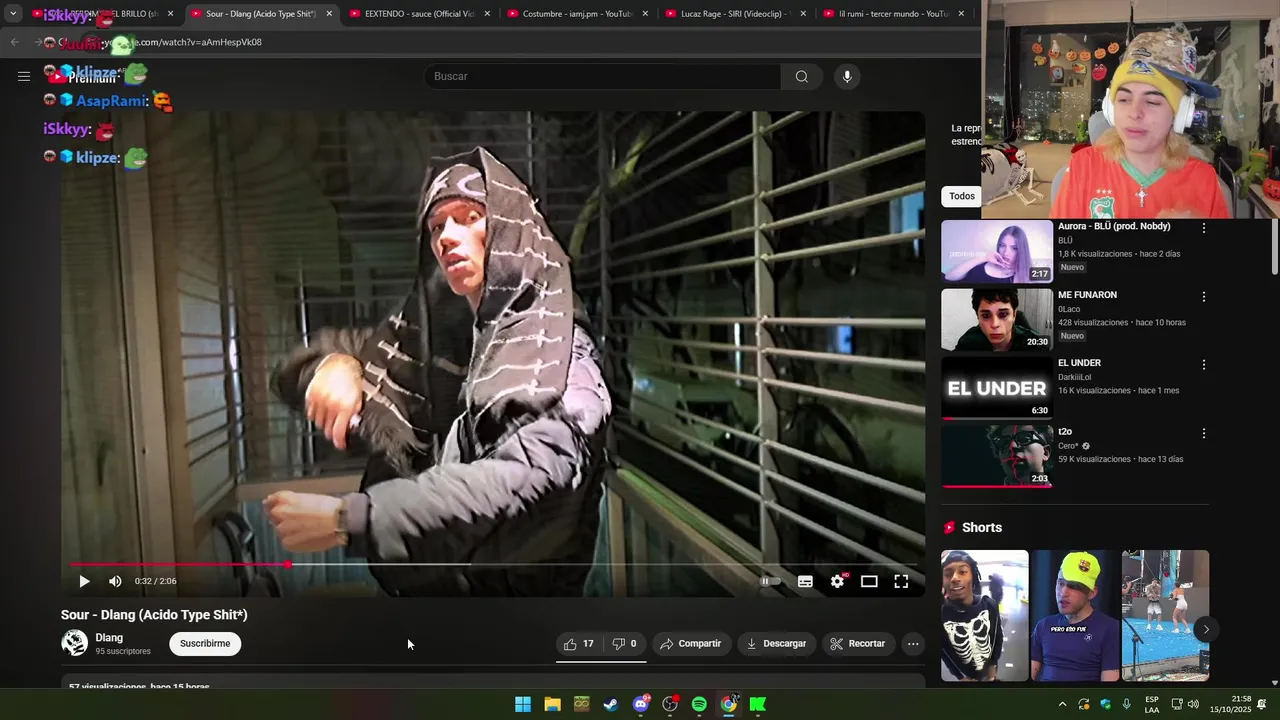Close the Lucaz Rage - SIRI tab
1280x720 pixels.
click(x=803, y=14)
